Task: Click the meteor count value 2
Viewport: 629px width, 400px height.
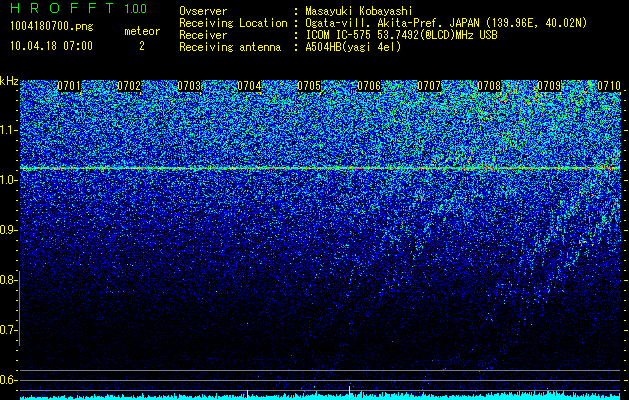Action: pyautogui.click(x=142, y=46)
